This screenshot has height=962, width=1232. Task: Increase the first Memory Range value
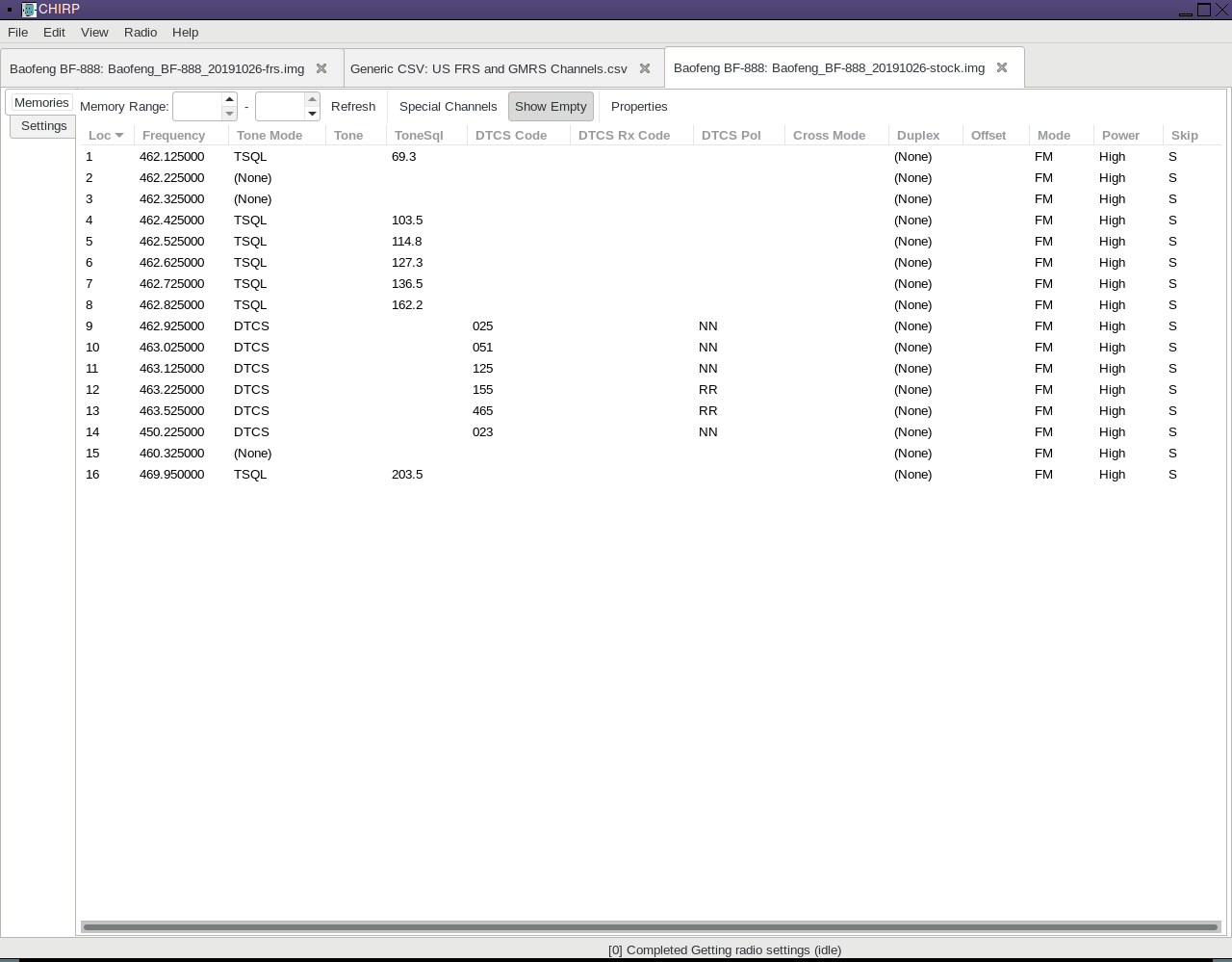click(229, 99)
